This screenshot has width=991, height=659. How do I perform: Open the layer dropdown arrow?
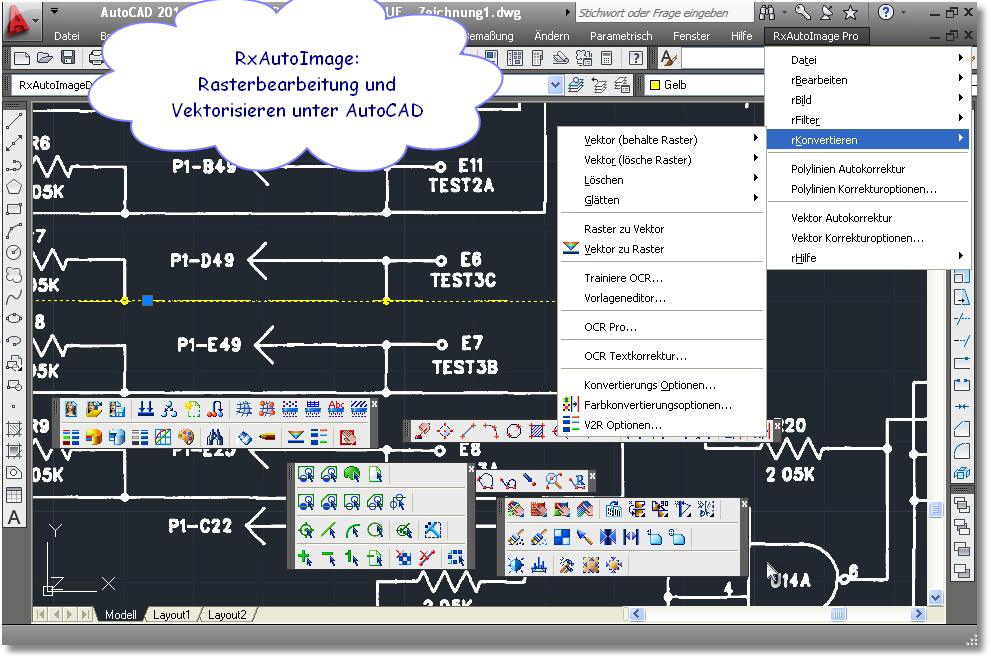pos(555,85)
